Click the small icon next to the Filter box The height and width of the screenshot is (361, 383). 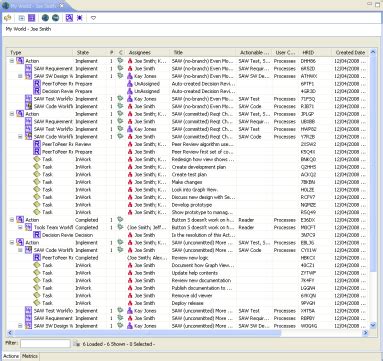(x=76, y=344)
